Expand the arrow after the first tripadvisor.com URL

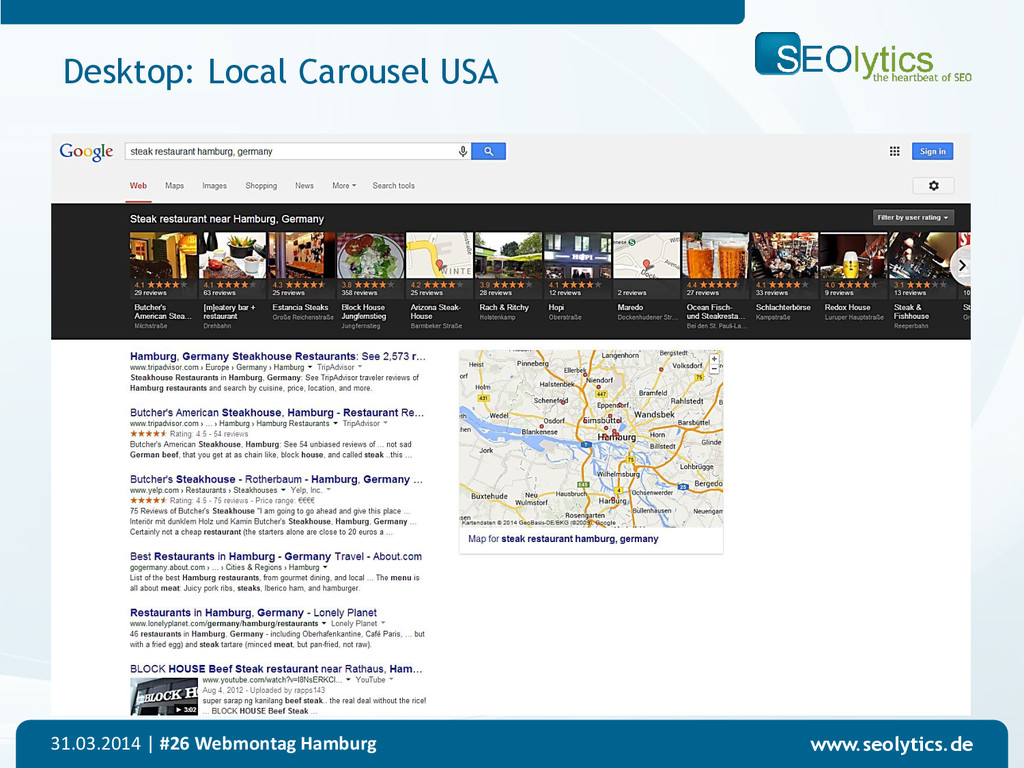tap(310, 367)
